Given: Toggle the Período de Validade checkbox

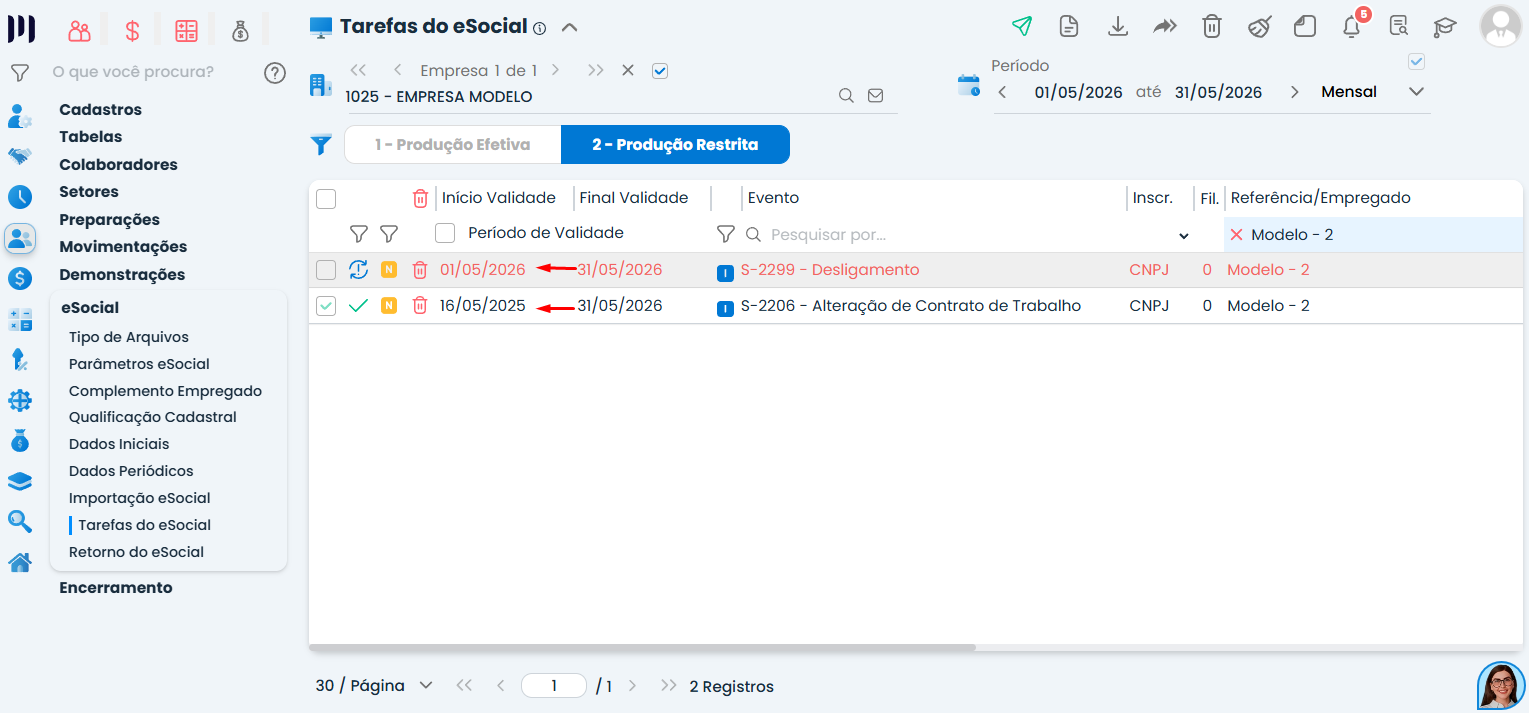Looking at the screenshot, I should [445, 233].
